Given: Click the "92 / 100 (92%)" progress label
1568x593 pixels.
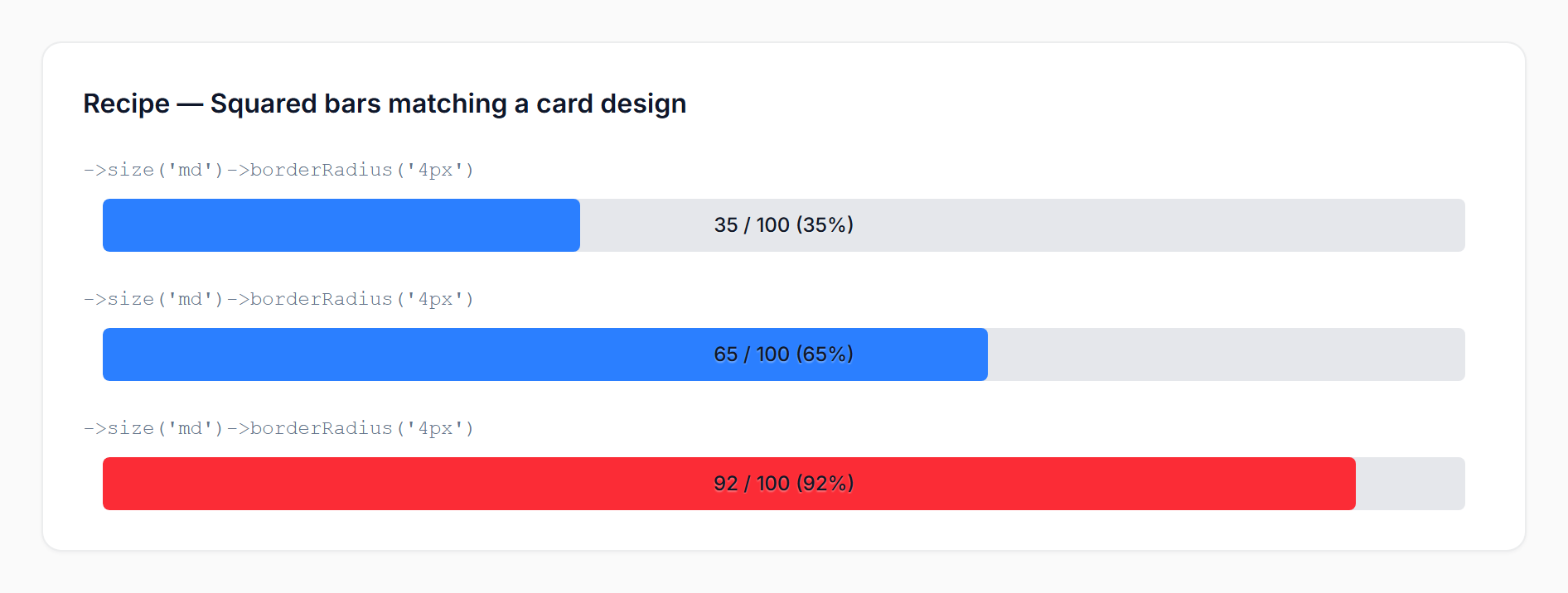Looking at the screenshot, I should (x=783, y=484).
